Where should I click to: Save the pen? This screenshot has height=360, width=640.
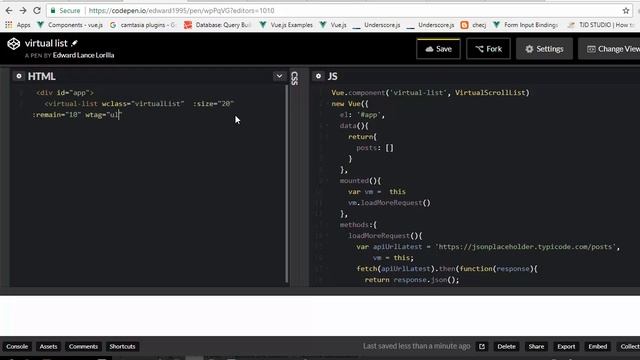point(438,49)
